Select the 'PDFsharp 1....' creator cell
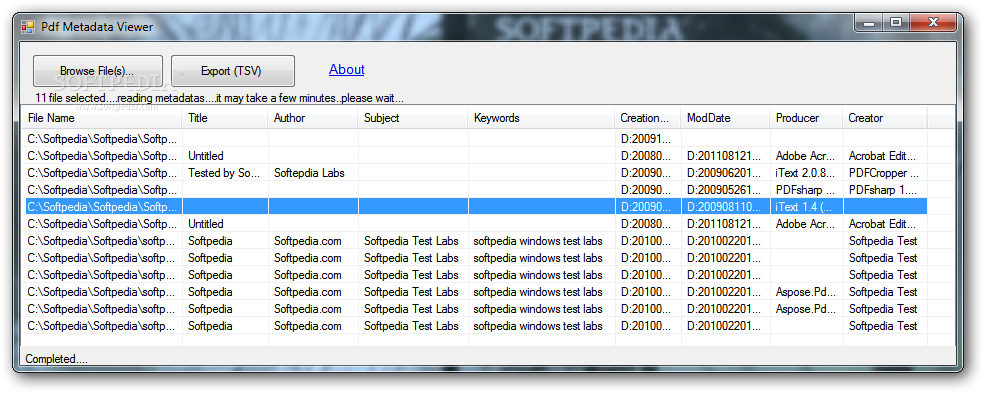Viewport: 984px width, 393px height. coord(885,190)
